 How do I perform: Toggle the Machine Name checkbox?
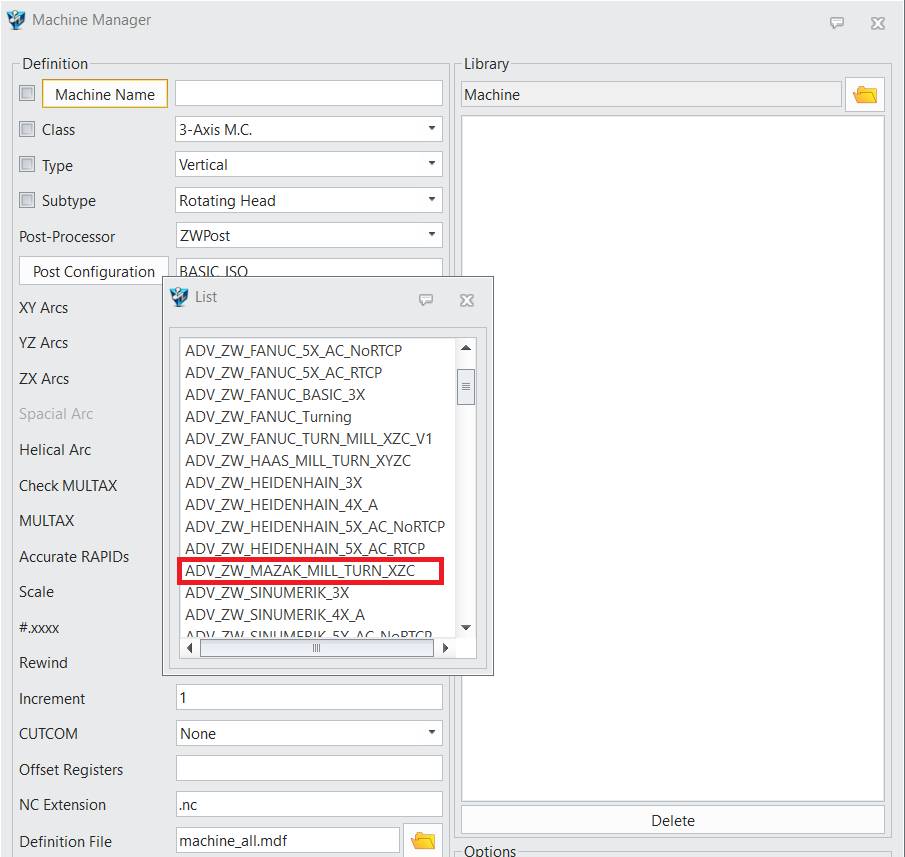[27, 94]
